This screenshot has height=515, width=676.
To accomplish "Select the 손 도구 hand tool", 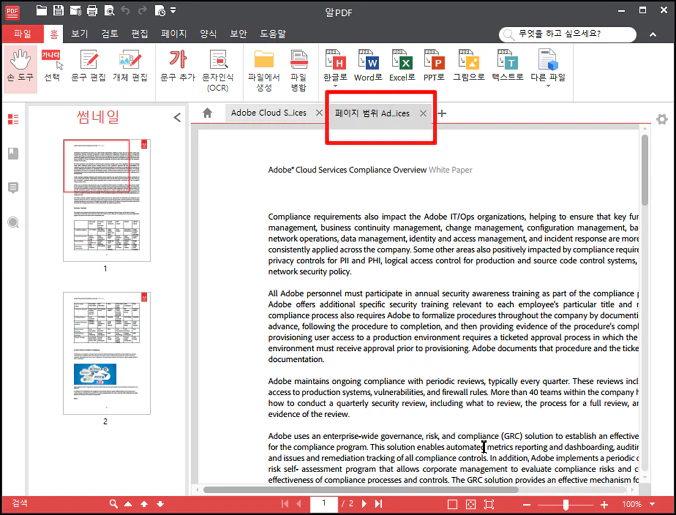I will [x=20, y=69].
